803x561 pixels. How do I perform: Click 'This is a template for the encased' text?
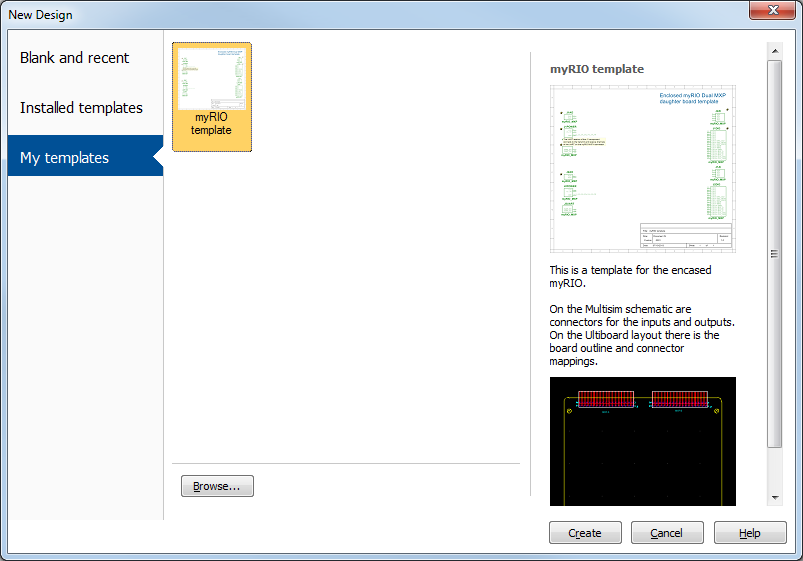coord(630,270)
